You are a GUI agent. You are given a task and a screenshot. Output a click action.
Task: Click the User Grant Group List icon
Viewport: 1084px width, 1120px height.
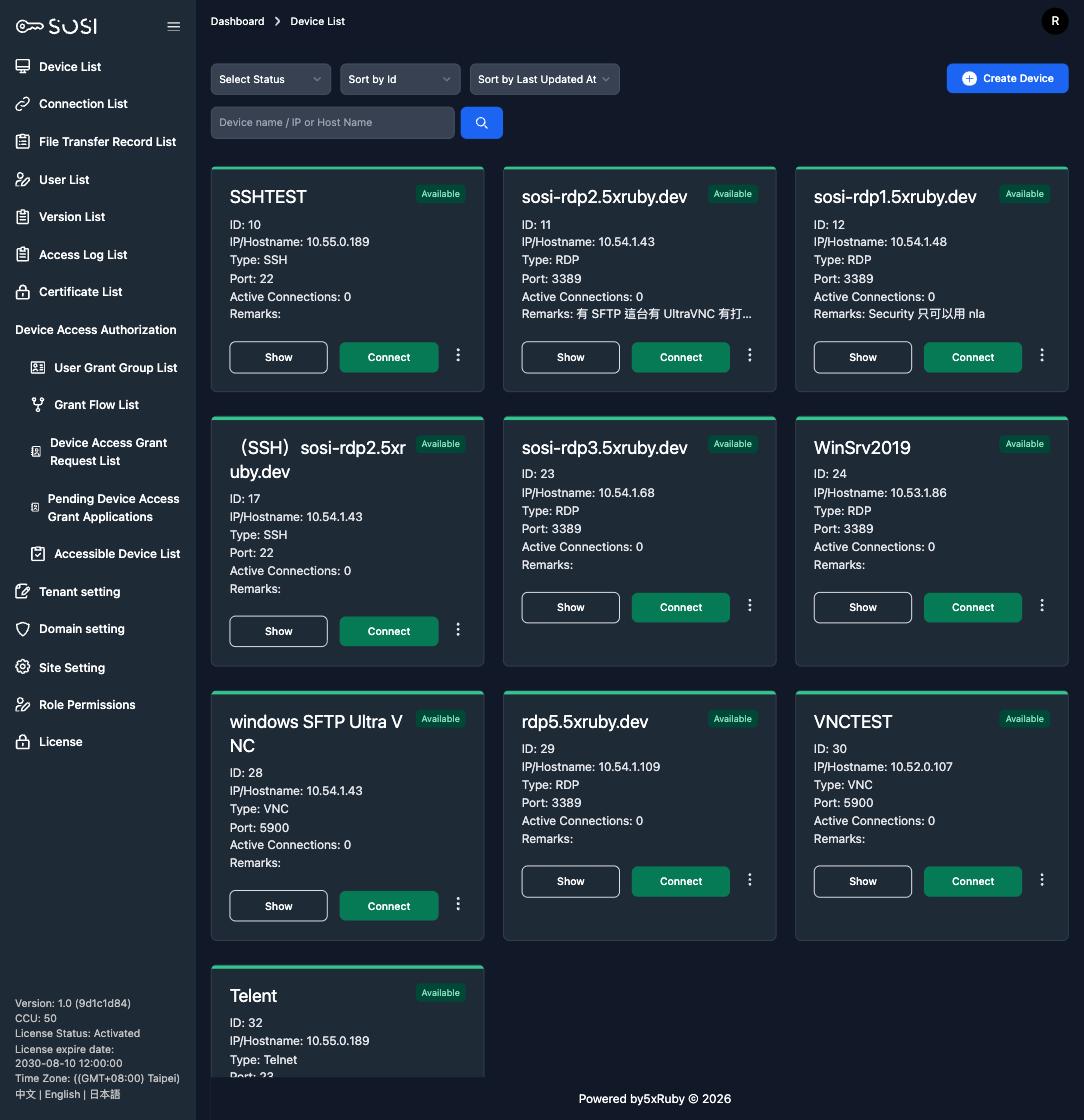click(38, 367)
